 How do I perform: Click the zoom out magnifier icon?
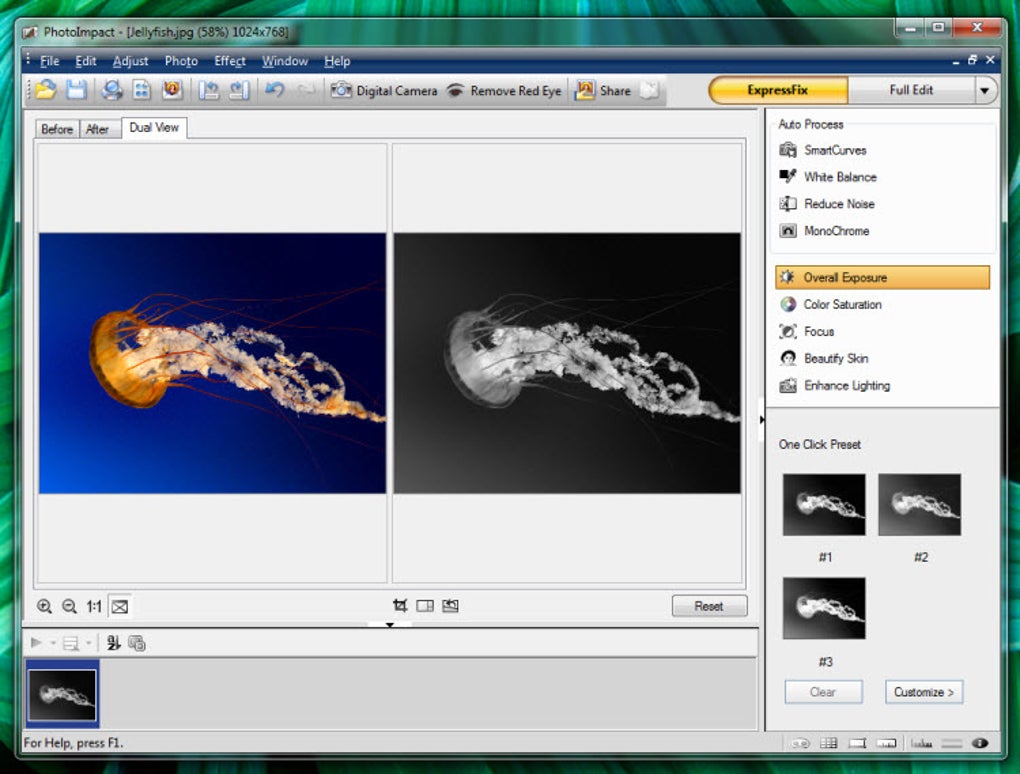[x=69, y=607]
